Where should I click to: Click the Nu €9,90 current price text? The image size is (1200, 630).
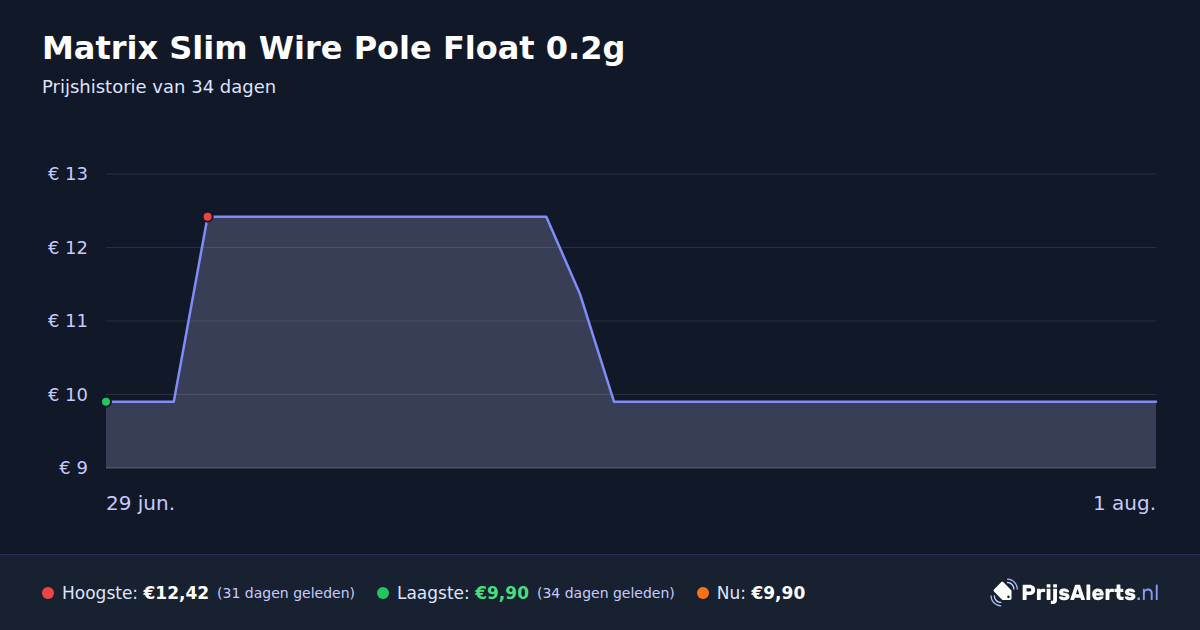[761, 593]
